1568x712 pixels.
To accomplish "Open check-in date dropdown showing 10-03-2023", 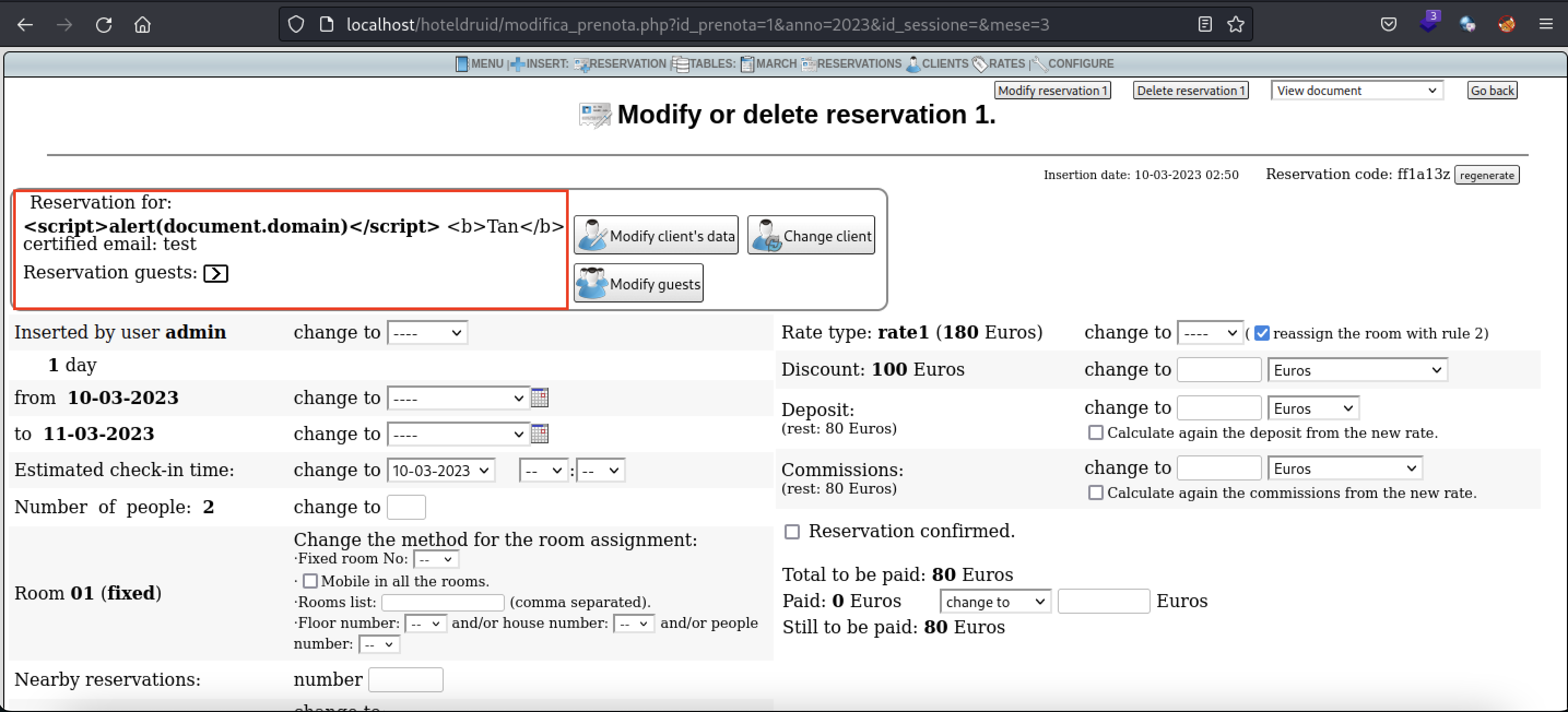I will [441, 471].
